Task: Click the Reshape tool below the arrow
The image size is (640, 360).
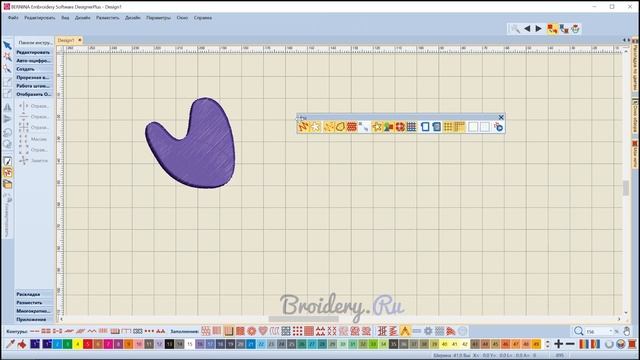Action: click(7, 57)
